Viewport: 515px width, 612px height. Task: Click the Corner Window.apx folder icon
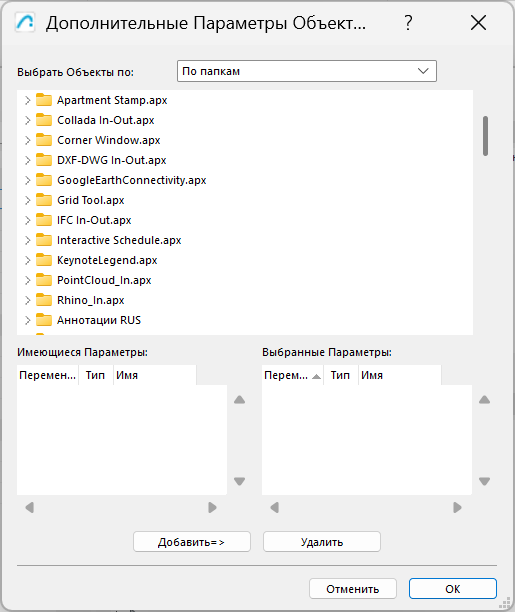[x=44, y=140]
